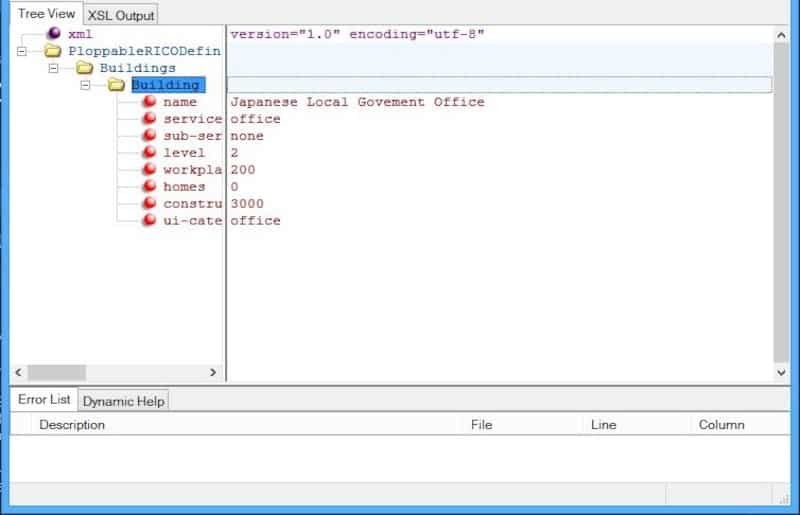
Task: Click the red attribute icon beside level
Action: tap(149, 153)
